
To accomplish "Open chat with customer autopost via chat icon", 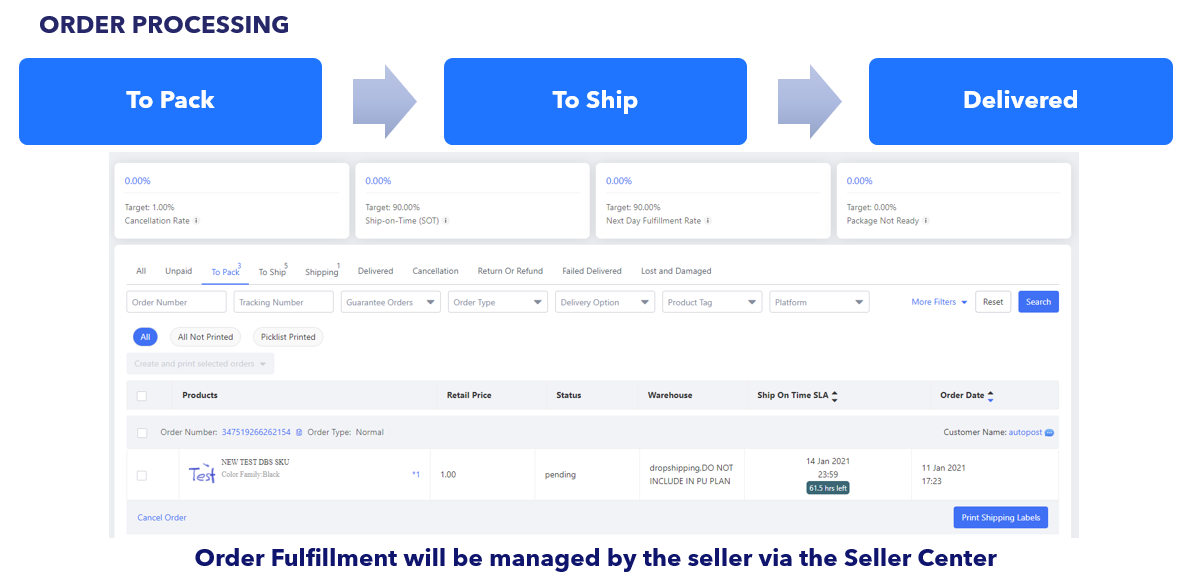I will (1049, 433).
